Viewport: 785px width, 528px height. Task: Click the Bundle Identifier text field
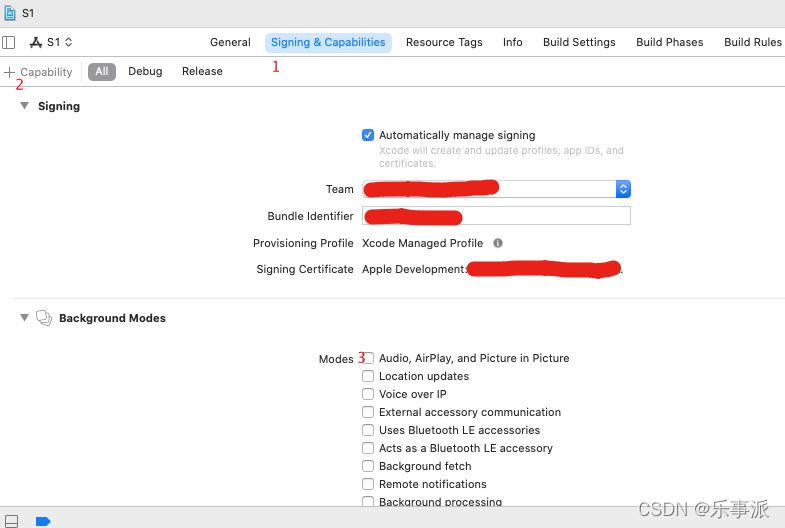click(x=496, y=216)
